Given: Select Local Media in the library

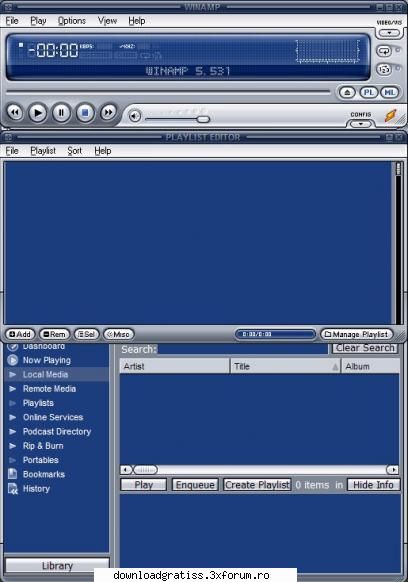Looking at the screenshot, I should 45,375.
